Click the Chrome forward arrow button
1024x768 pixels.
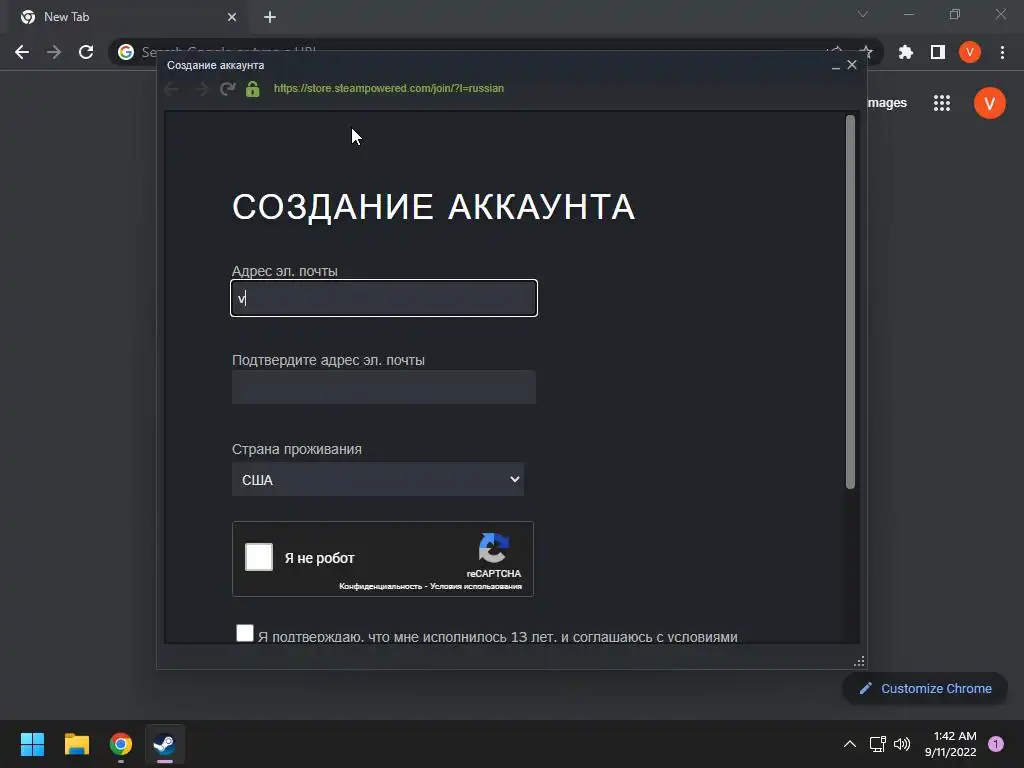[54, 52]
